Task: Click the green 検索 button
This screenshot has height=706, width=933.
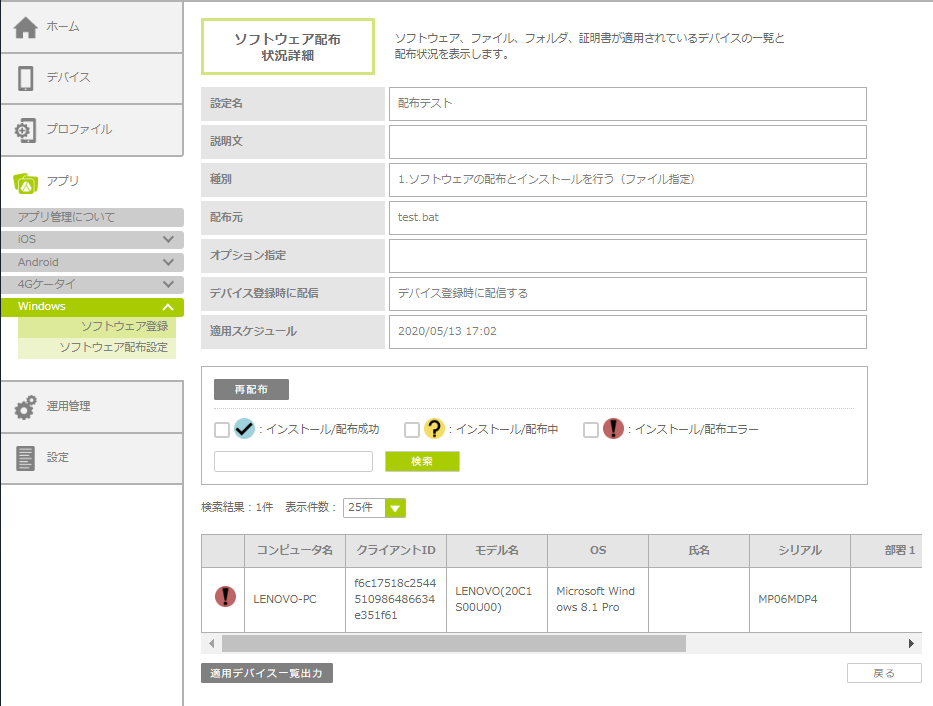Action: pos(422,461)
